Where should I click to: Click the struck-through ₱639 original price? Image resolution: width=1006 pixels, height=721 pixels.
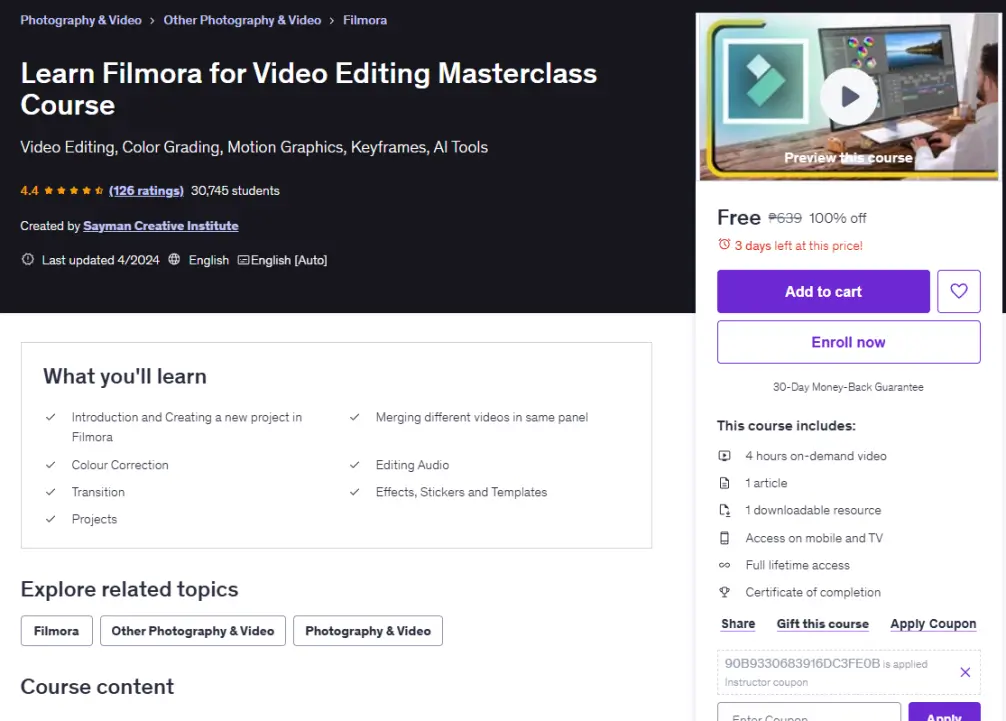click(x=785, y=218)
